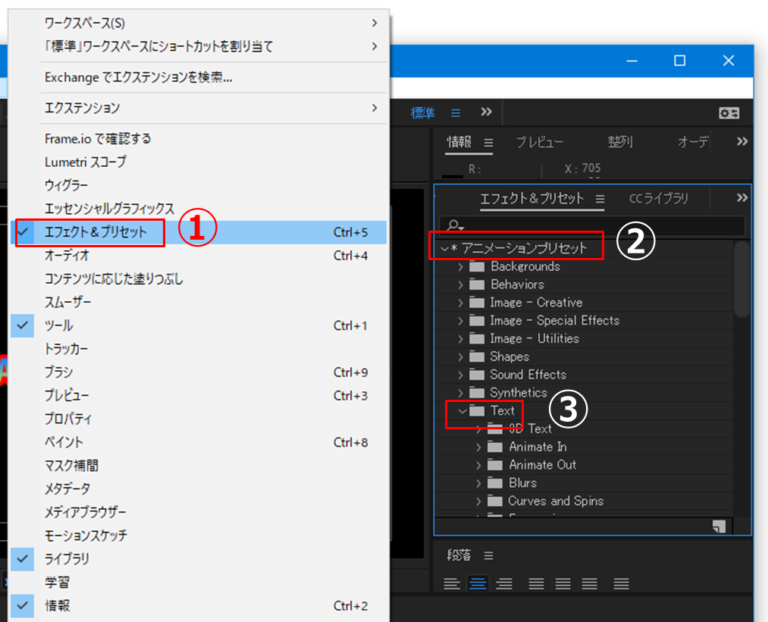Screen dimensions: 768x622
Task: Switch to the CCライブラリ tab
Action: [x=658, y=199]
